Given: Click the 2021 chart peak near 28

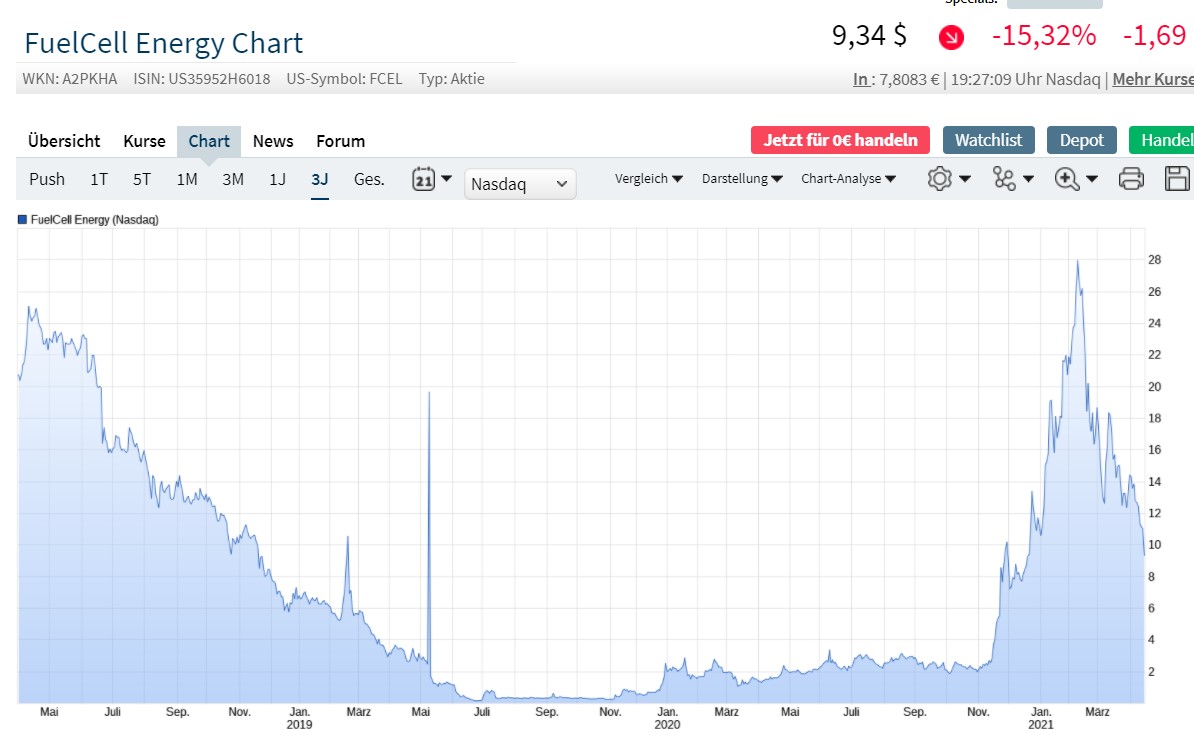Looking at the screenshot, I should tap(1077, 263).
